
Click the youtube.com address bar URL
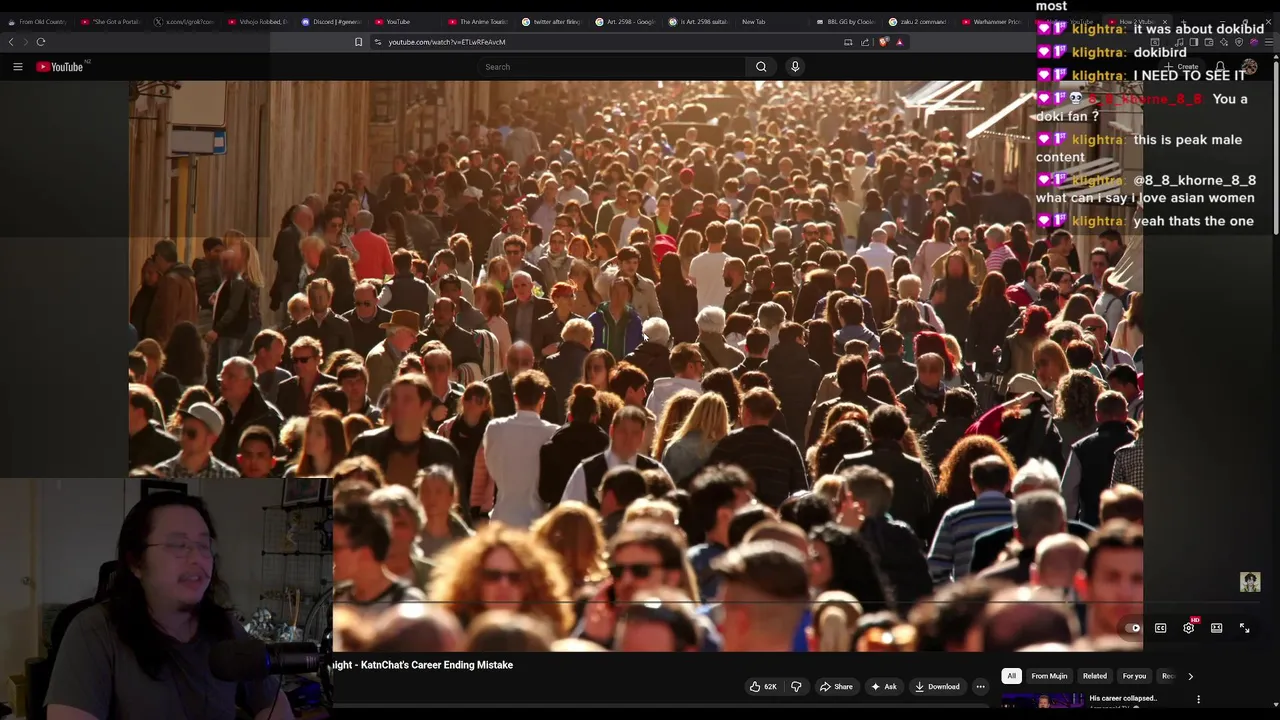[x=447, y=42]
